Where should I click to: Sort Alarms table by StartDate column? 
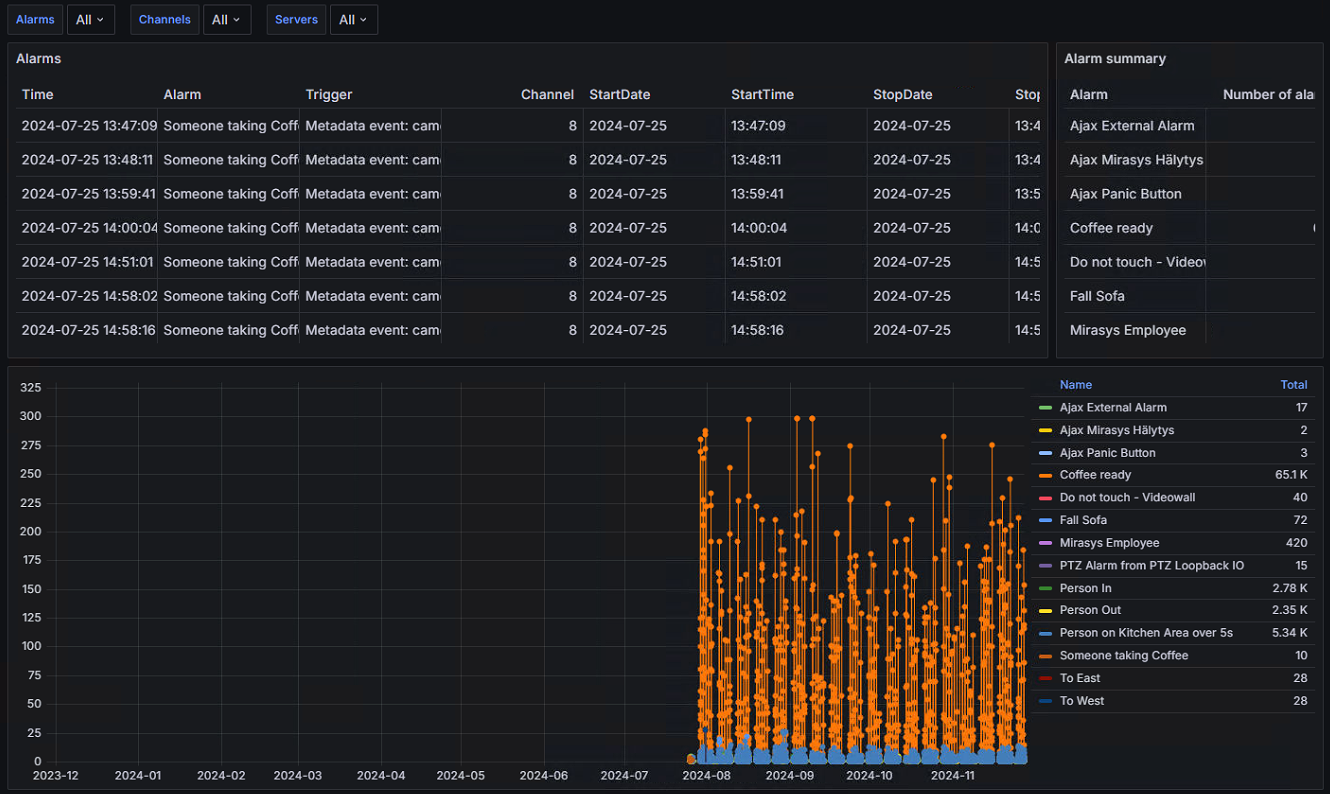619,94
